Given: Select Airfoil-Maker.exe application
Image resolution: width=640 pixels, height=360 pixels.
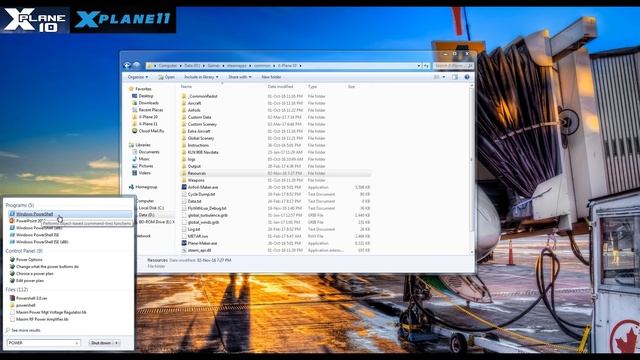Looking at the screenshot, I should (200, 187).
